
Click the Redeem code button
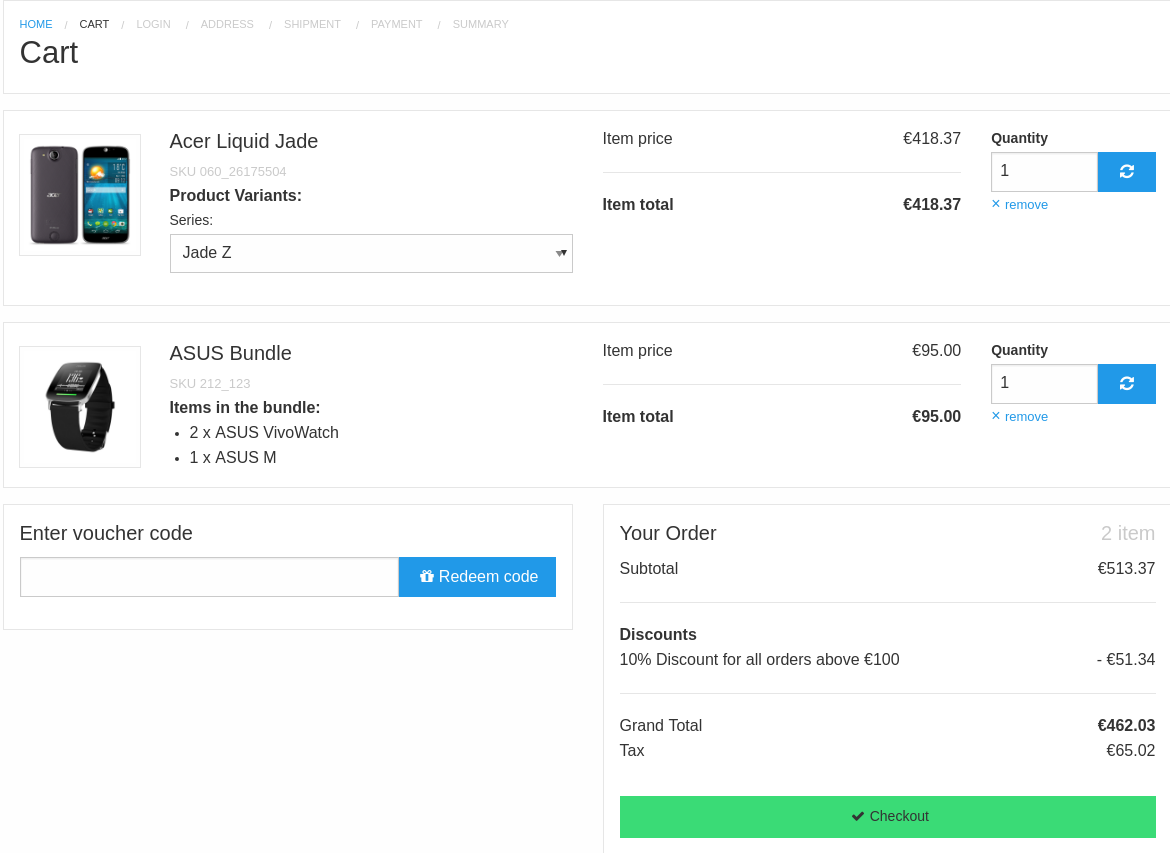[478, 577]
